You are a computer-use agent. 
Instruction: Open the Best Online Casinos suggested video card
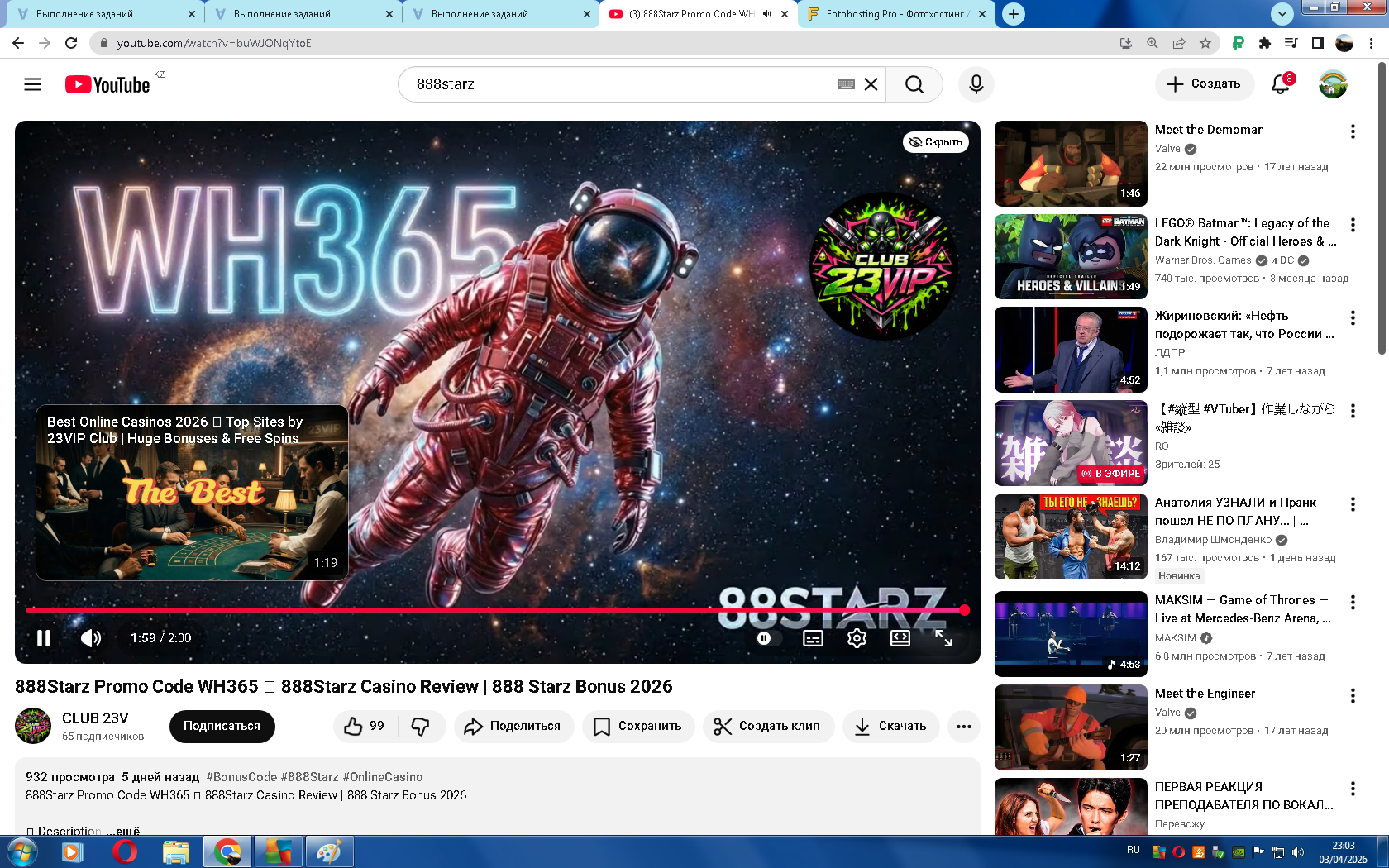(192, 493)
